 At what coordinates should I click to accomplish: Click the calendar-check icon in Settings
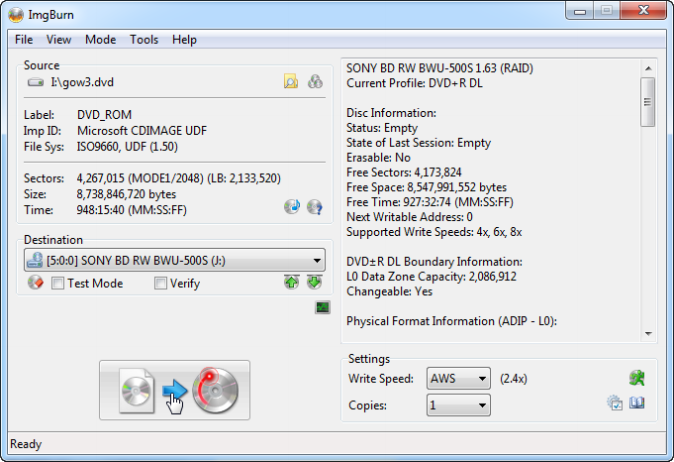click(x=615, y=404)
